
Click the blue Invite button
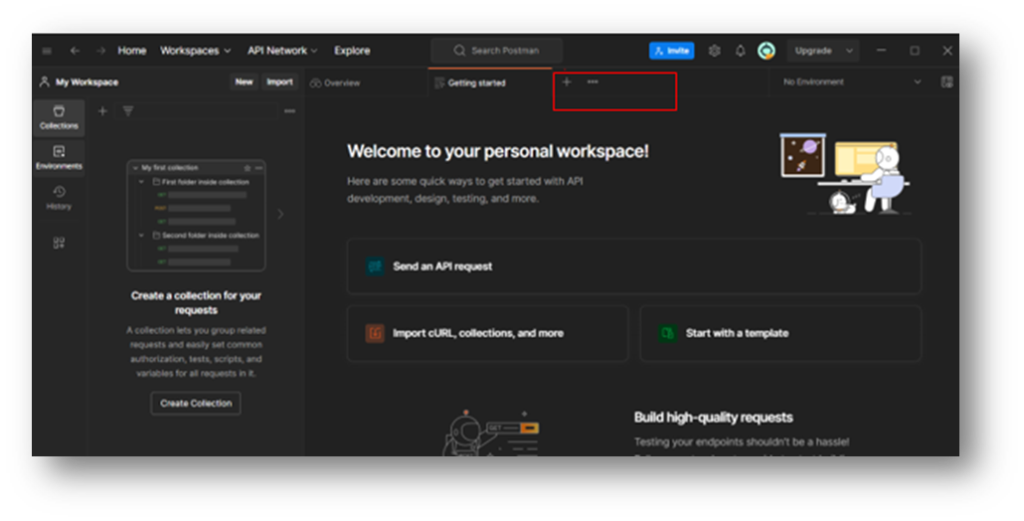[x=671, y=51]
